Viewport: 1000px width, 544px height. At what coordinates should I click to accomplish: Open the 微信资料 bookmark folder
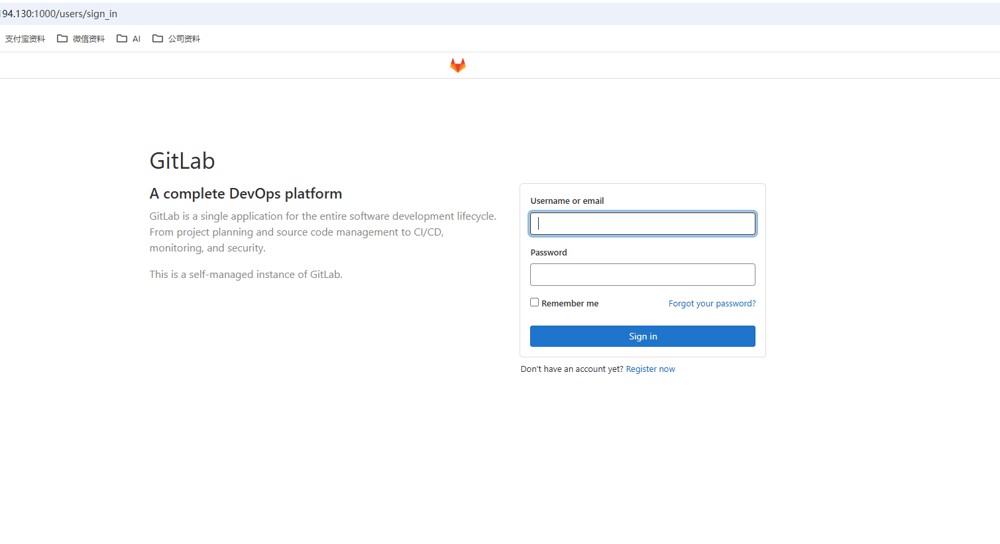pyautogui.click(x=81, y=39)
